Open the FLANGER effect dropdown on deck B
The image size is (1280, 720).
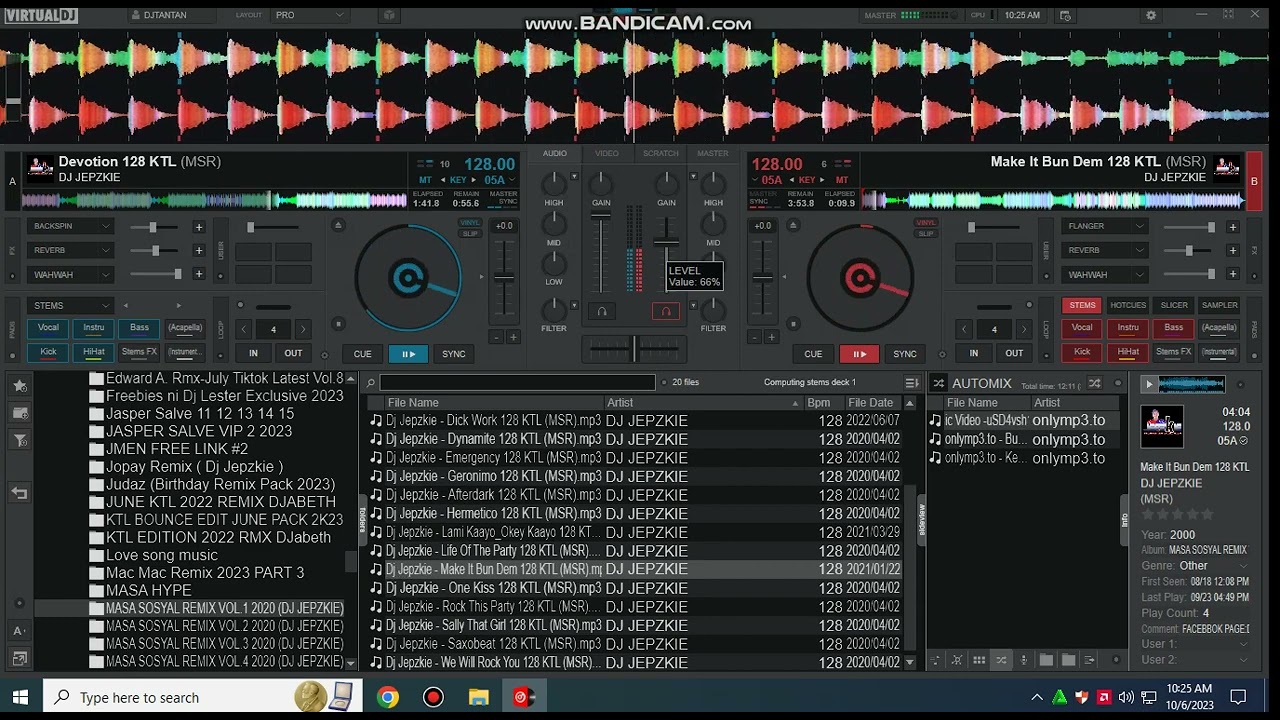click(1104, 227)
